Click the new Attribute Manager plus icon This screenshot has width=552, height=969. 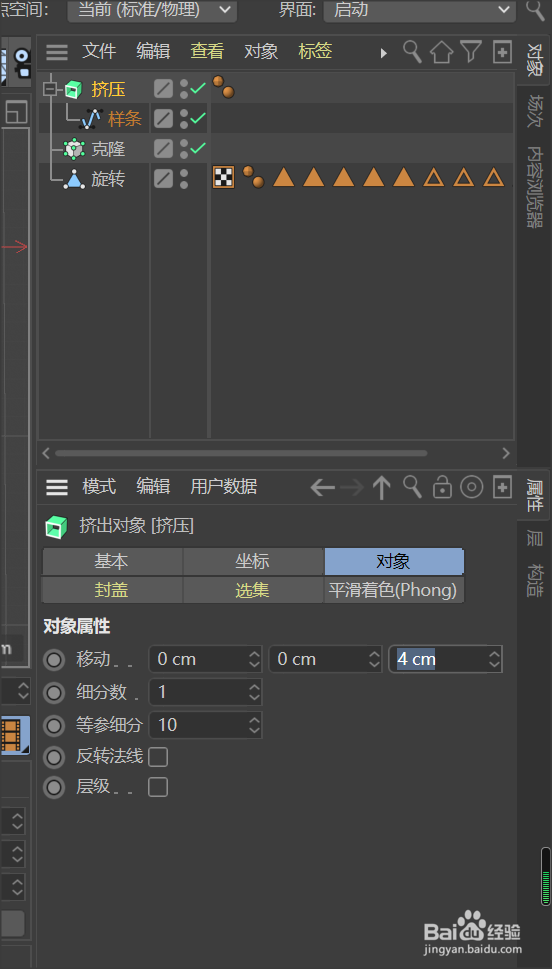click(x=502, y=488)
